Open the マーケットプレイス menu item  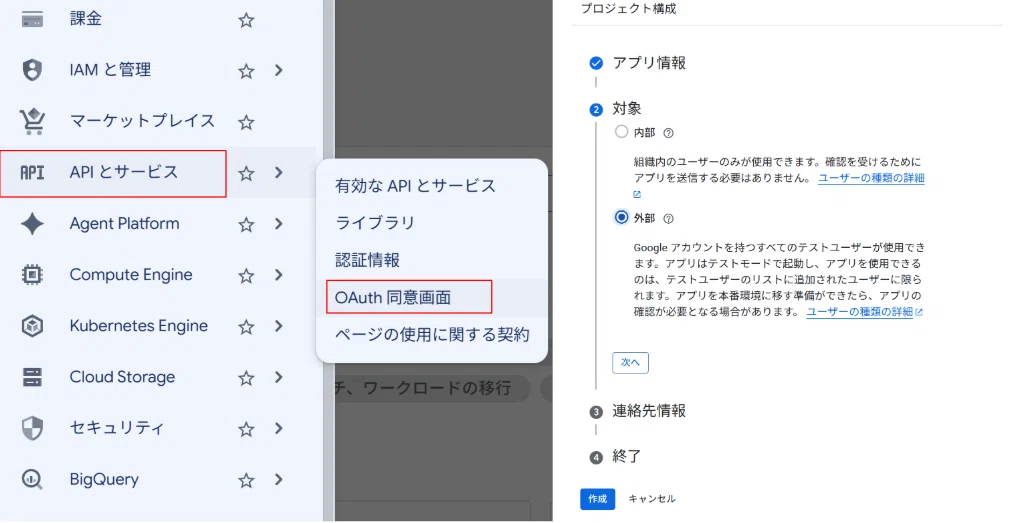pyautogui.click(x=142, y=121)
